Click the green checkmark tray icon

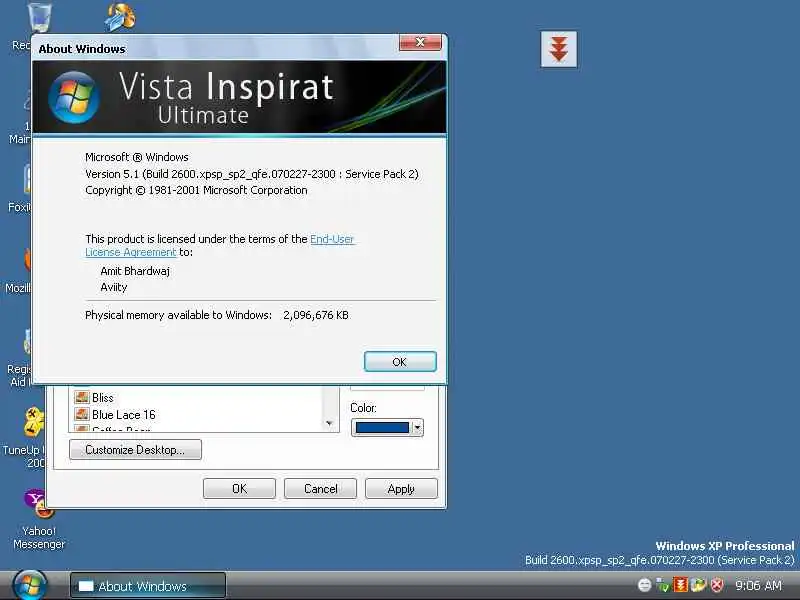click(x=663, y=585)
